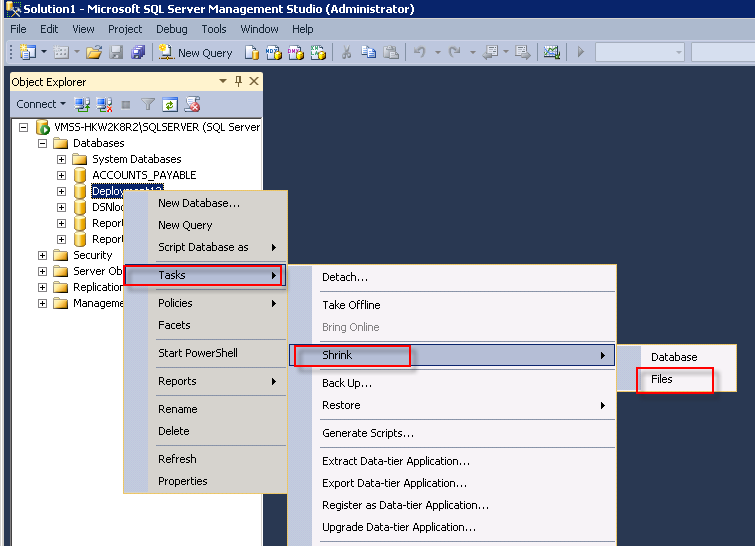
Task: Click the Add New Item toolbar icon
Action: [61, 52]
